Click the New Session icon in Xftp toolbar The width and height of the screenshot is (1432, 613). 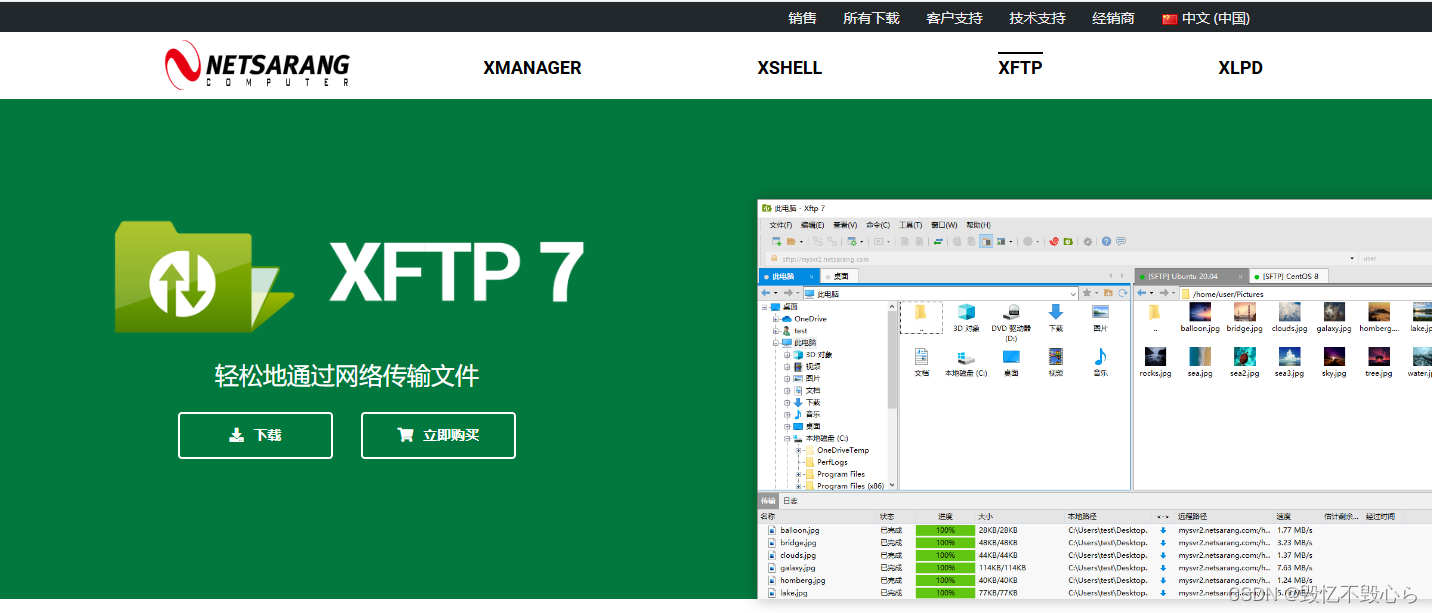point(776,241)
